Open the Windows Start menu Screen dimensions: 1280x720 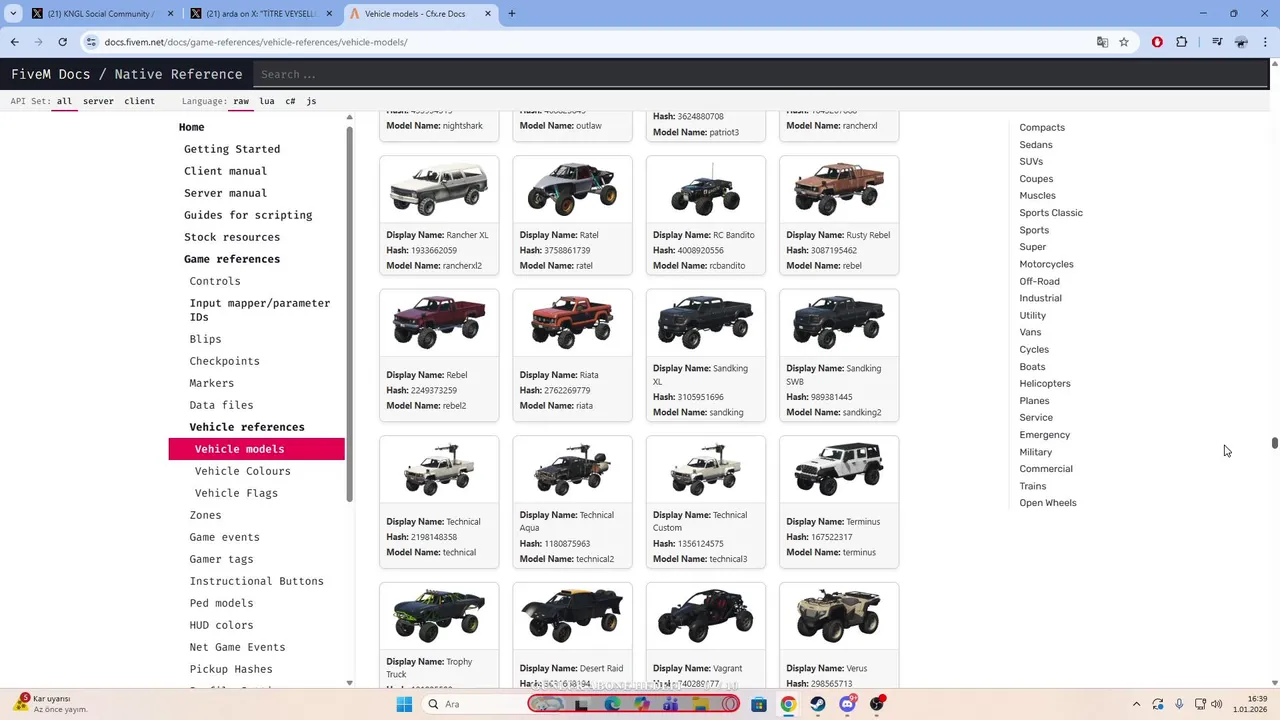pos(404,704)
